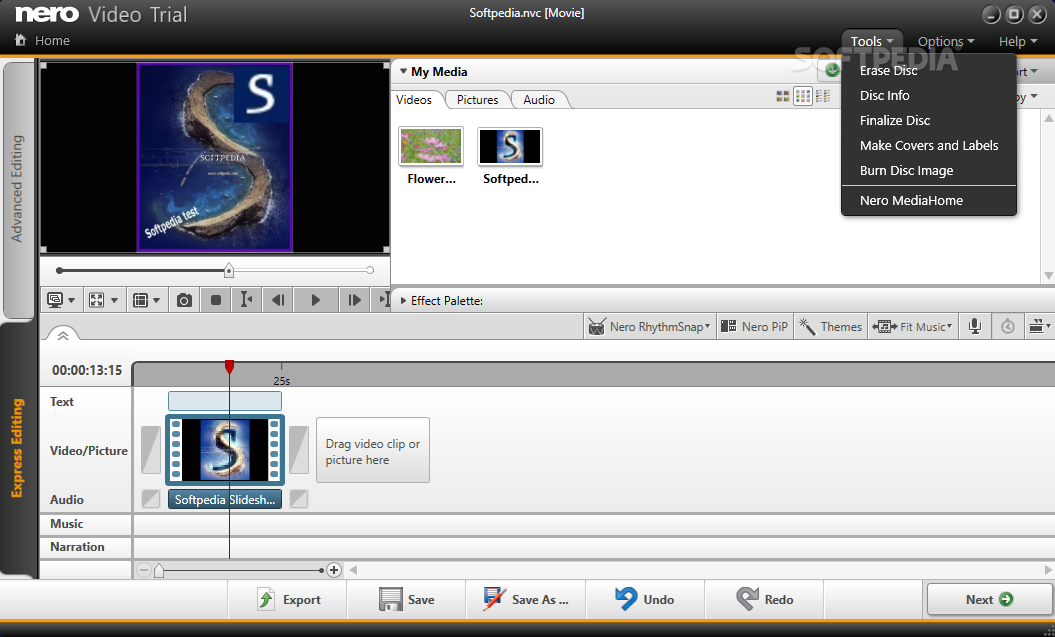Collapse the My Media panel triangle
Image resolution: width=1055 pixels, height=637 pixels.
(x=403, y=71)
